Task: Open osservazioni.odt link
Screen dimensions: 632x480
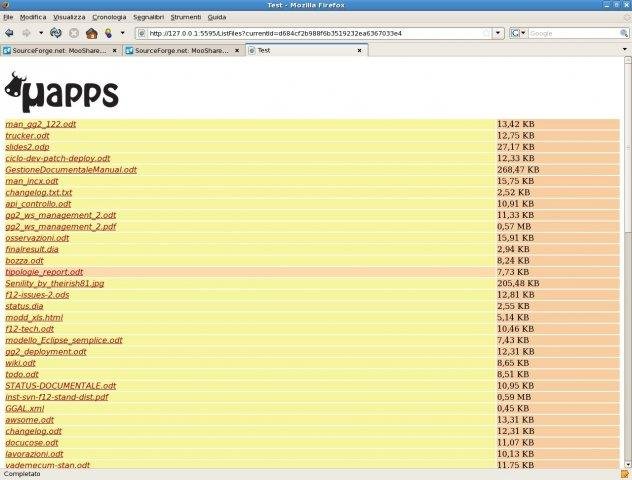Action: click(37, 238)
